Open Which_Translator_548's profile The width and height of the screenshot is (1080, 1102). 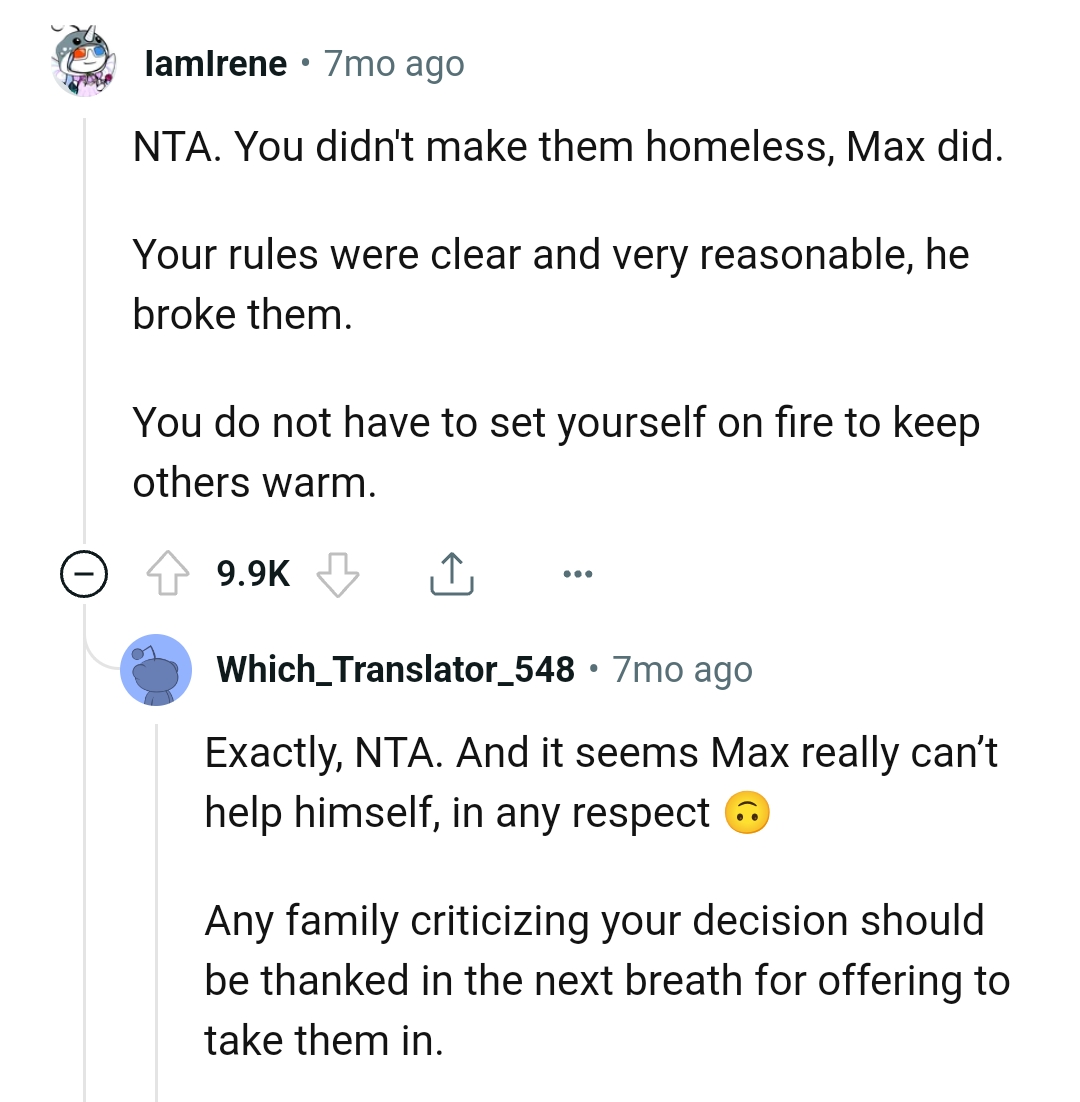[x=394, y=669]
